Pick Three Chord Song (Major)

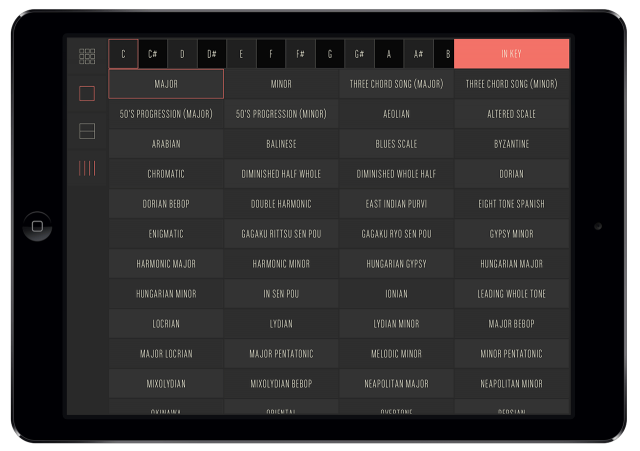tap(396, 84)
